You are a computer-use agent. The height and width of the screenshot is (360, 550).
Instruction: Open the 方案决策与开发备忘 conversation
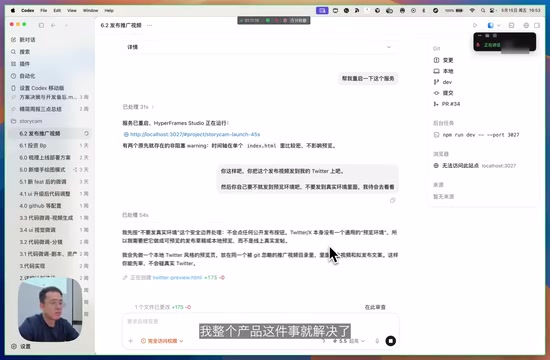click(x=49, y=97)
